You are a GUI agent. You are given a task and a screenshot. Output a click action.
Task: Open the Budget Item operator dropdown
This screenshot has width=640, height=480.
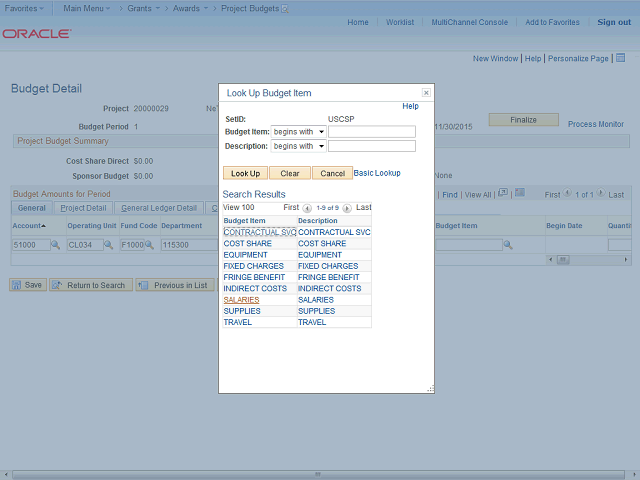(299, 132)
